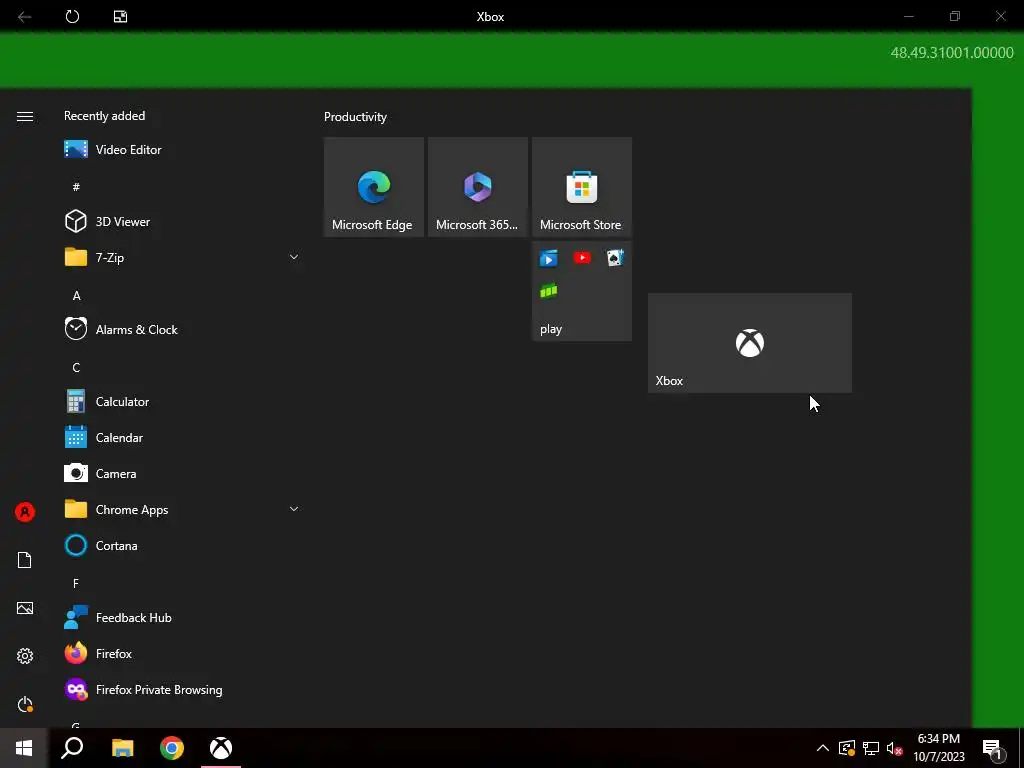The height and width of the screenshot is (768, 1024).
Task: Open Power options in Start sidebar
Action: 25,704
